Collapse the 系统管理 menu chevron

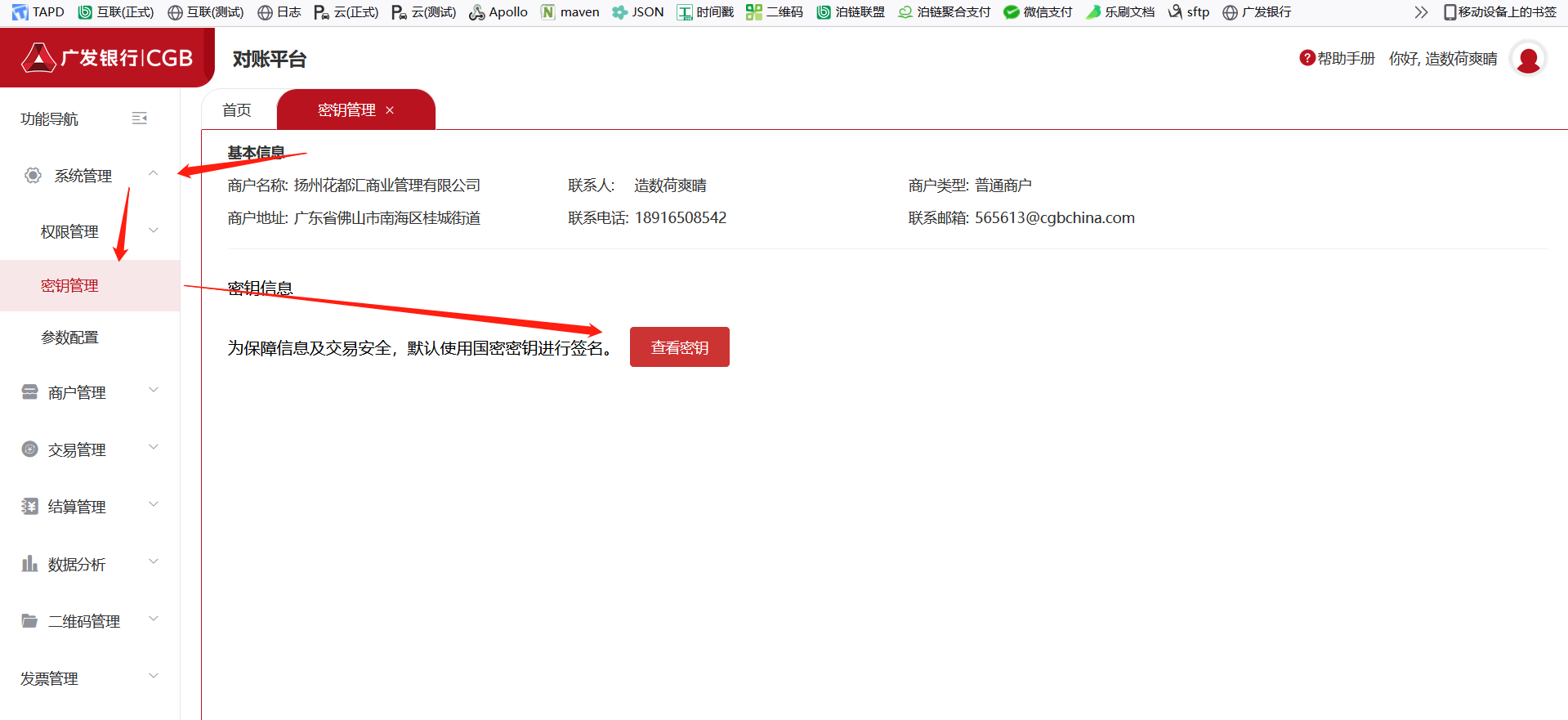pyautogui.click(x=153, y=173)
